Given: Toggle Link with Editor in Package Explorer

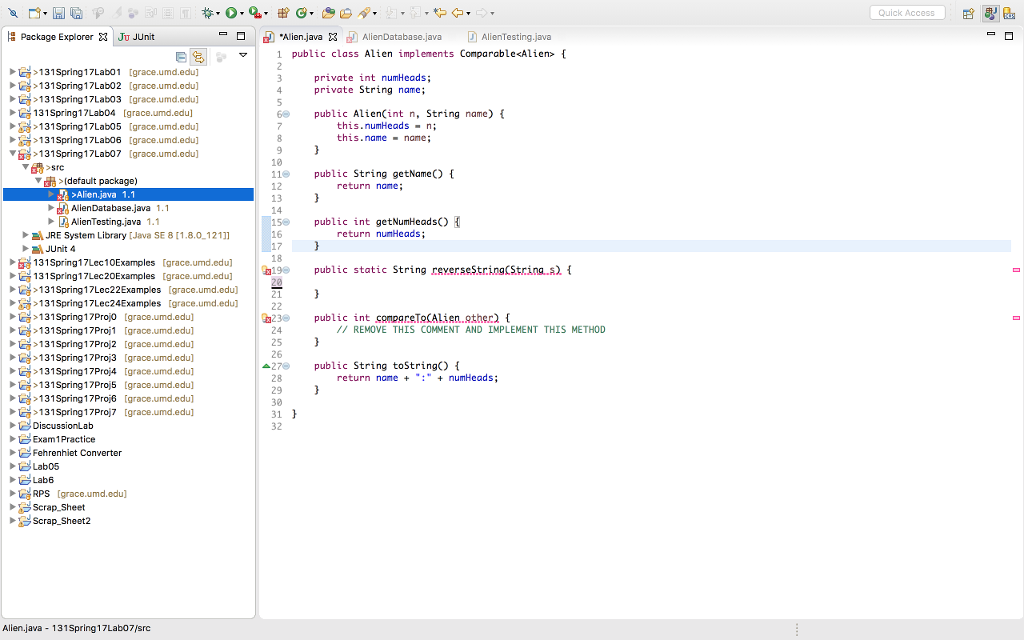Looking at the screenshot, I should 198,57.
